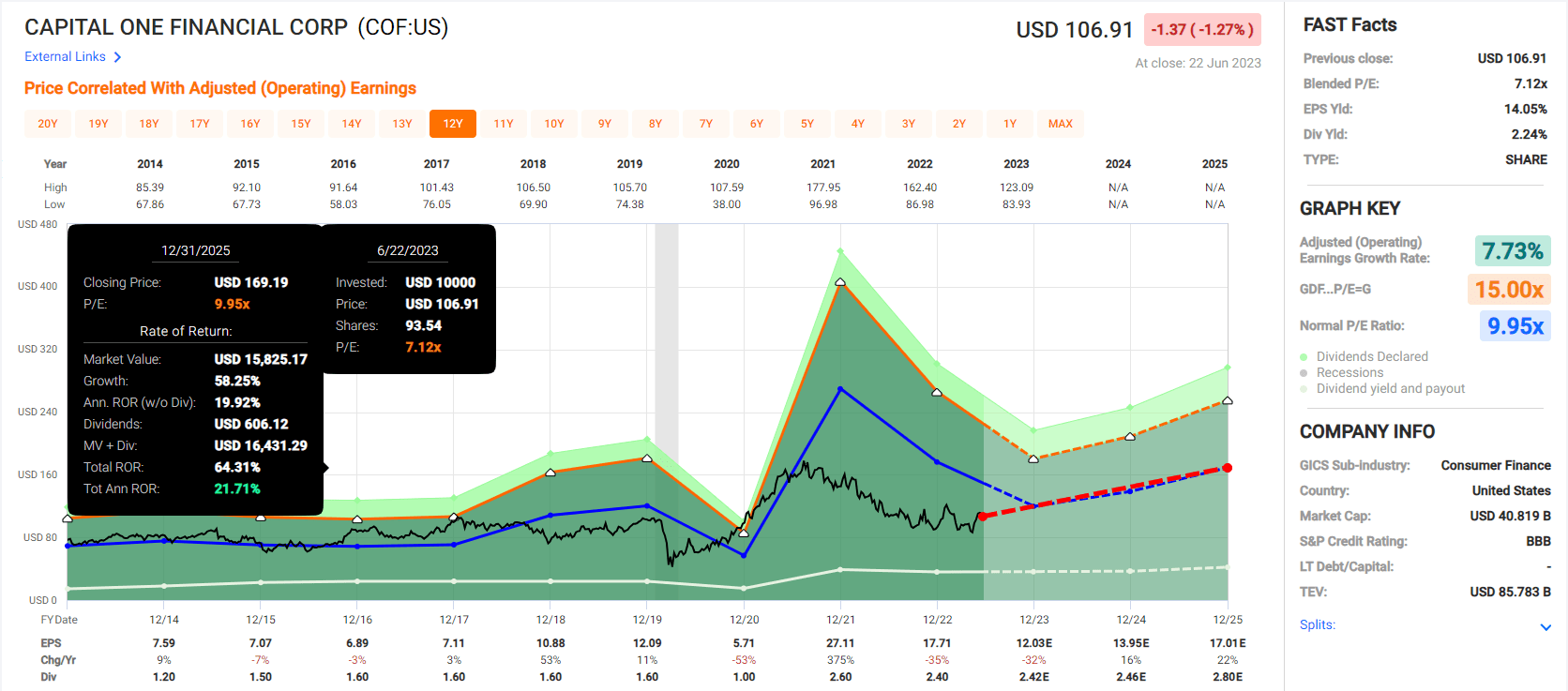Click the 12/23 dividend estimate 2.42E
The height and width of the screenshot is (691, 1568).
1033,677
